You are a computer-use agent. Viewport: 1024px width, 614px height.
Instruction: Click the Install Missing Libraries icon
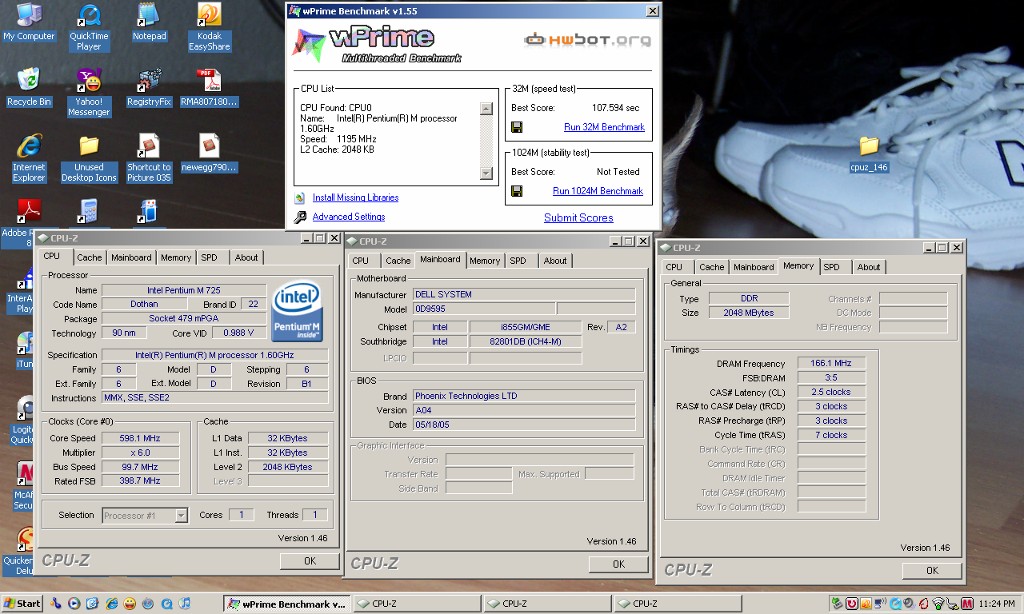tap(300, 197)
